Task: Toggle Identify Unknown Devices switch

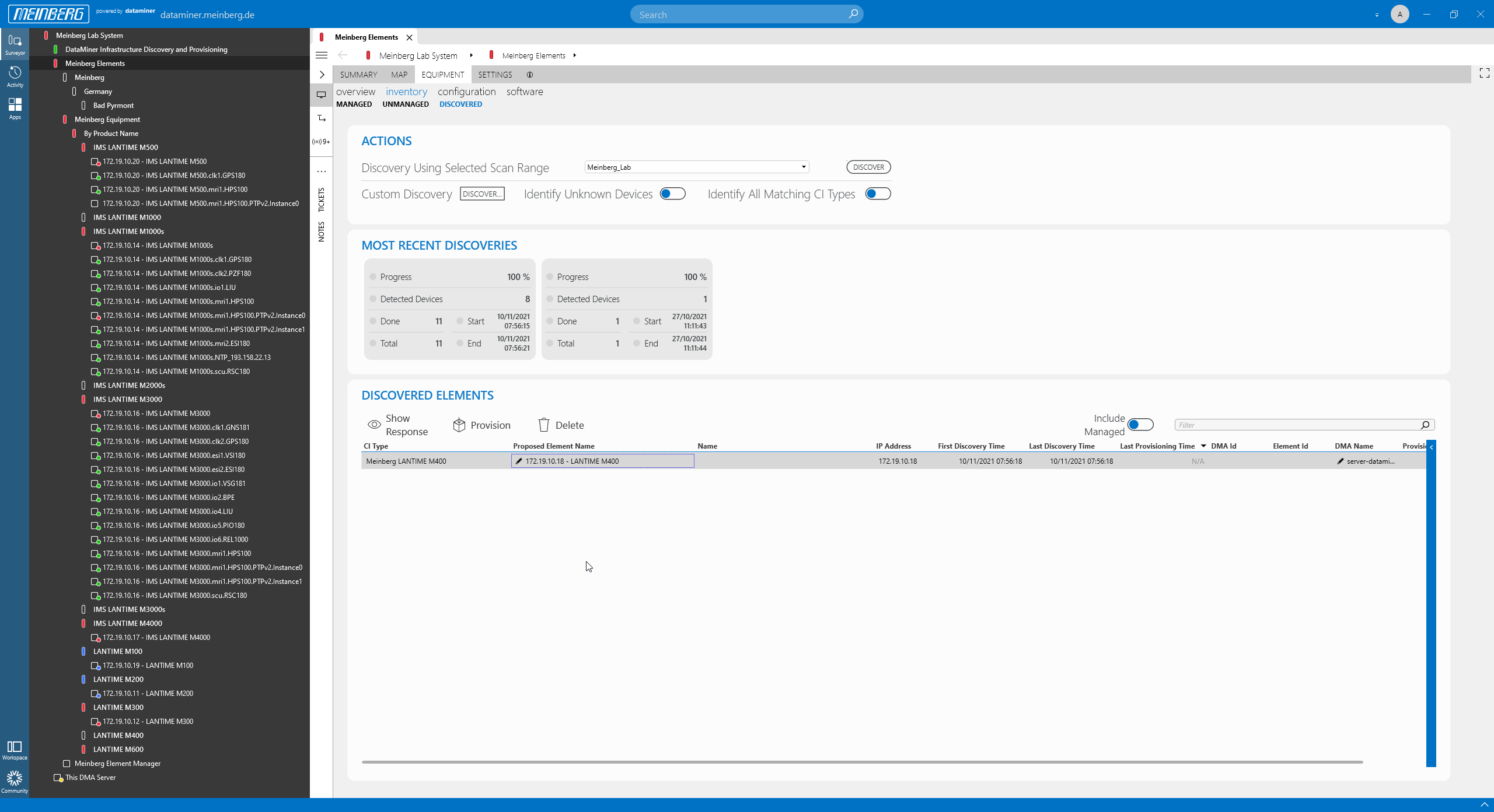Action: (672, 194)
